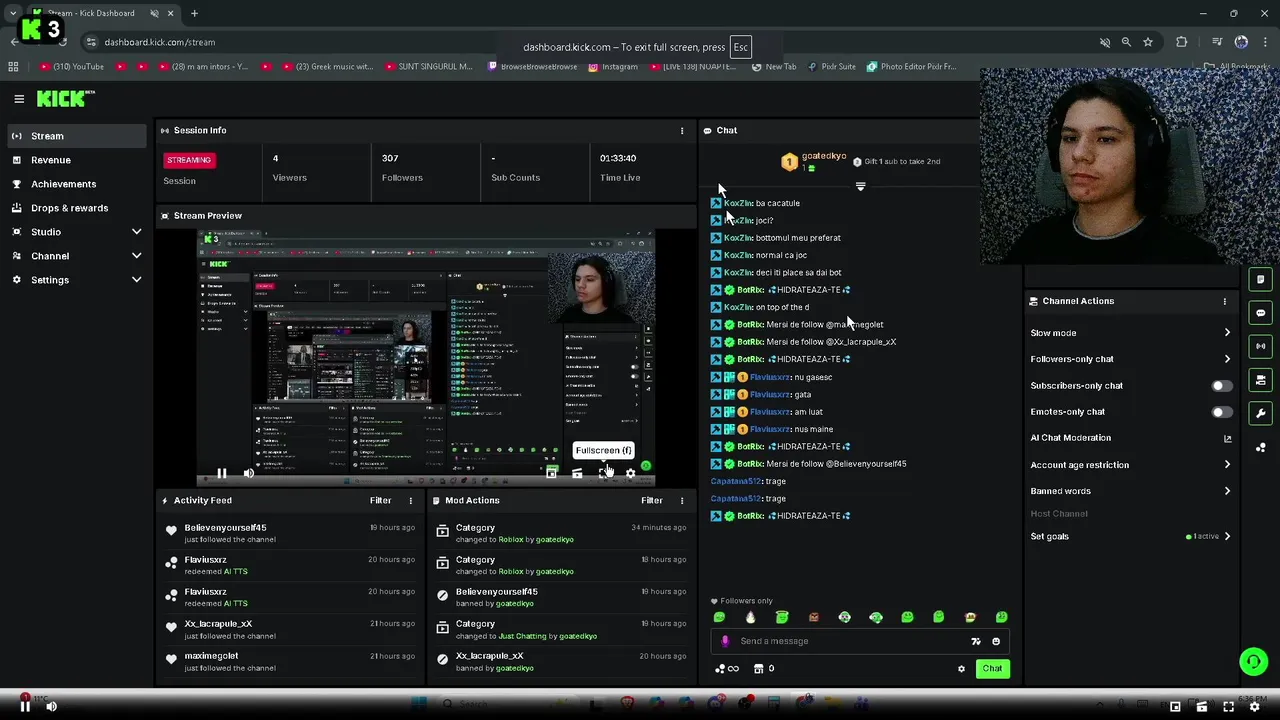Click the wrench icon on right rail

(x=1261, y=413)
